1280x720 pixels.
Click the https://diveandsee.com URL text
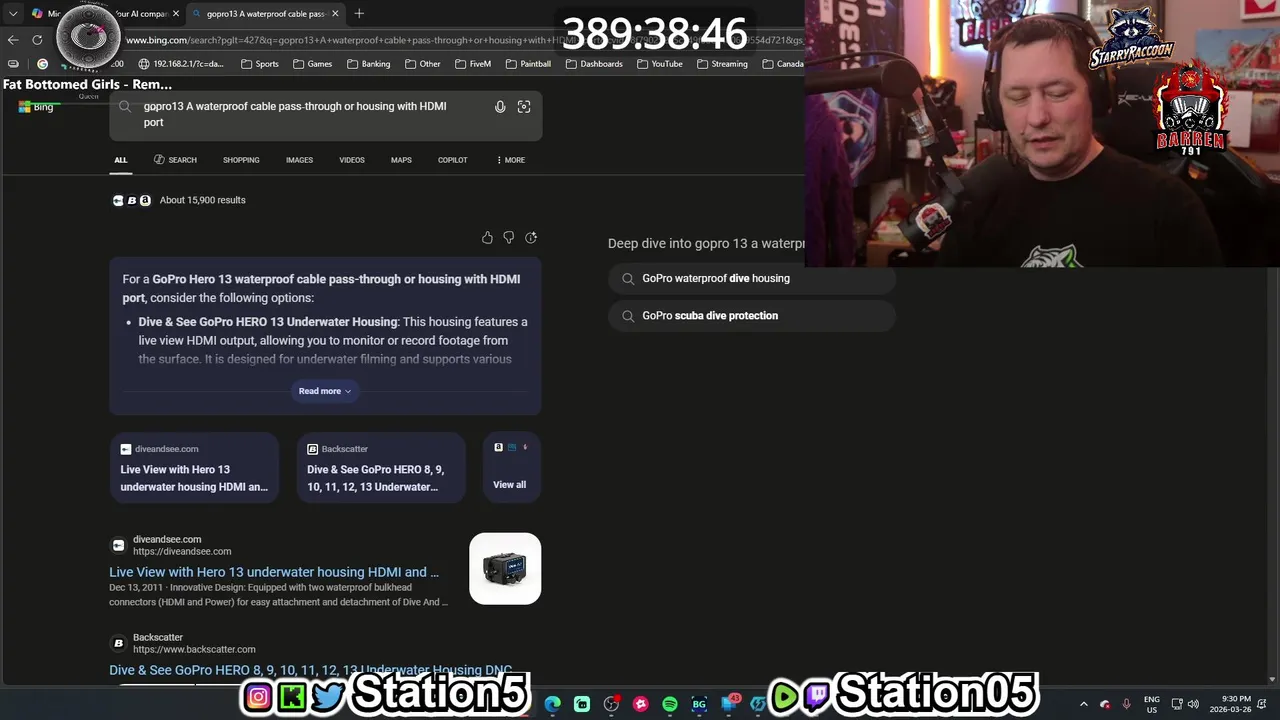pyautogui.click(x=182, y=551)
